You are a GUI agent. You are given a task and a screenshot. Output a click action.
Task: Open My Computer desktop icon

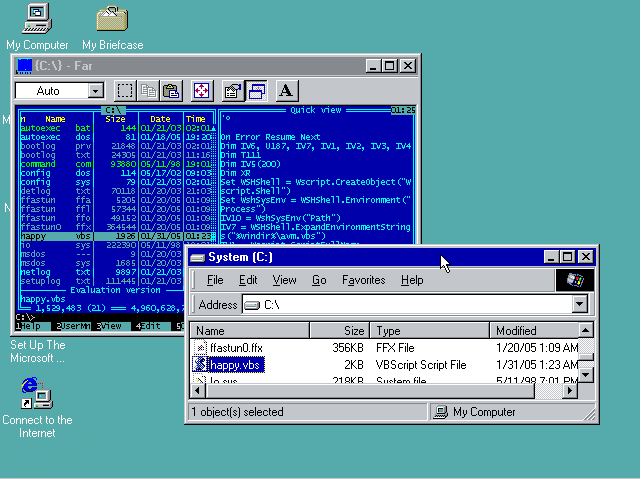coord(37,18)
